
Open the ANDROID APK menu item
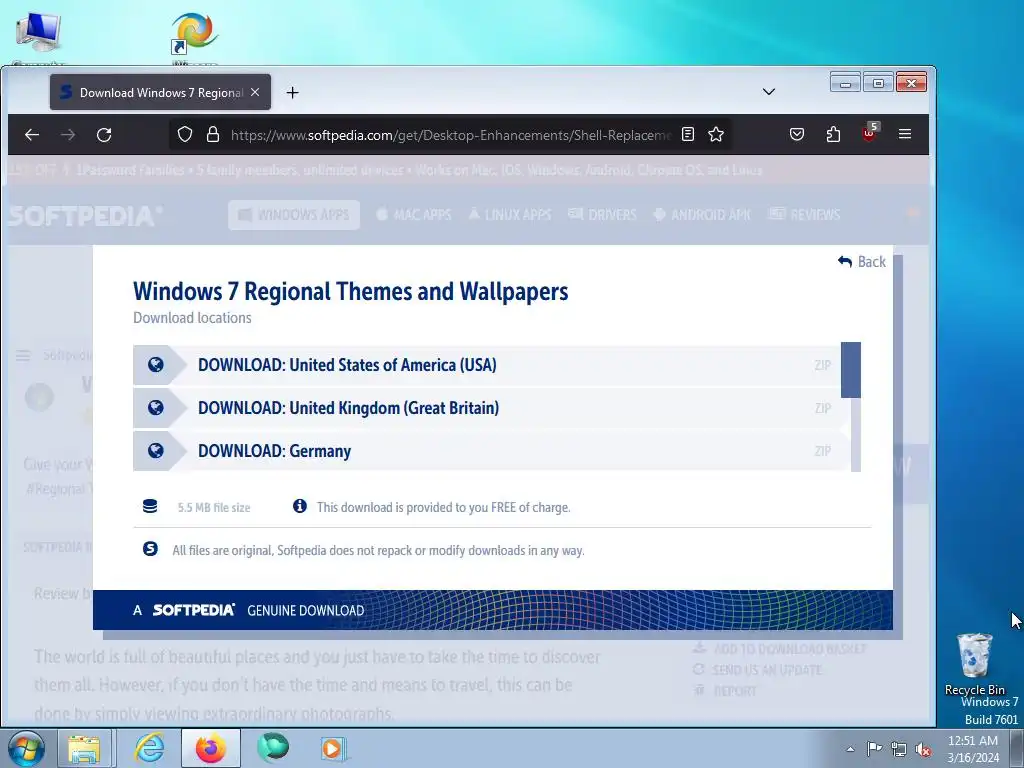[702, 215]
